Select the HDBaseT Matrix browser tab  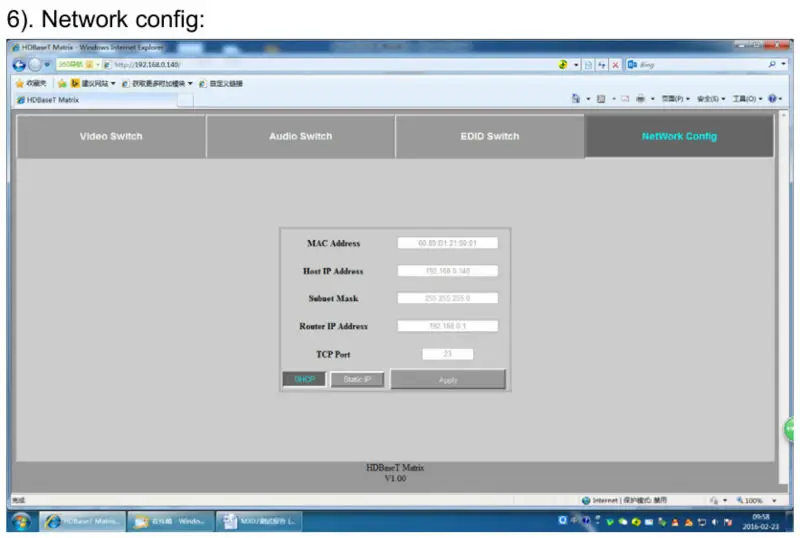95,100
